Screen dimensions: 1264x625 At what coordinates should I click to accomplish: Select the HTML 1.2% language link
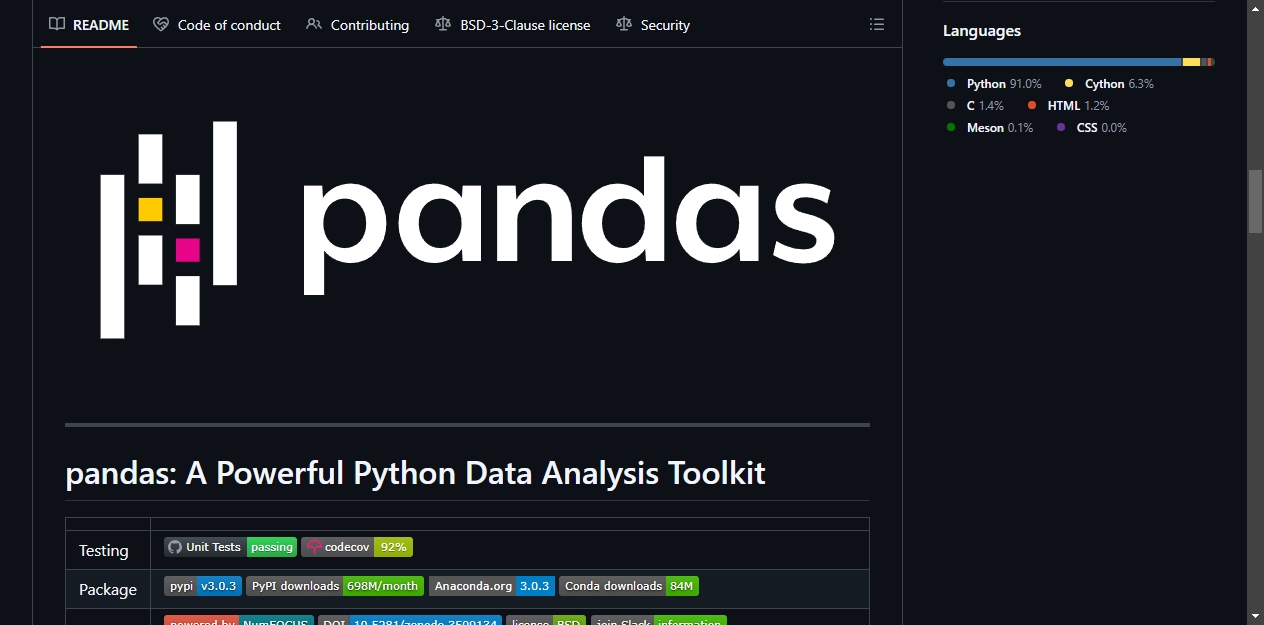(1068, 106)
